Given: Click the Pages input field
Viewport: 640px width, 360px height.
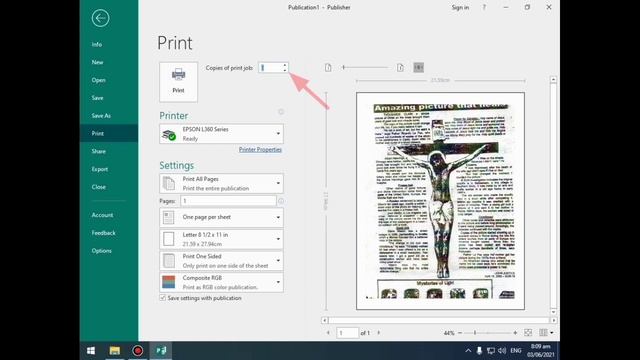Looking at the screenshot, I should (228, 201).
